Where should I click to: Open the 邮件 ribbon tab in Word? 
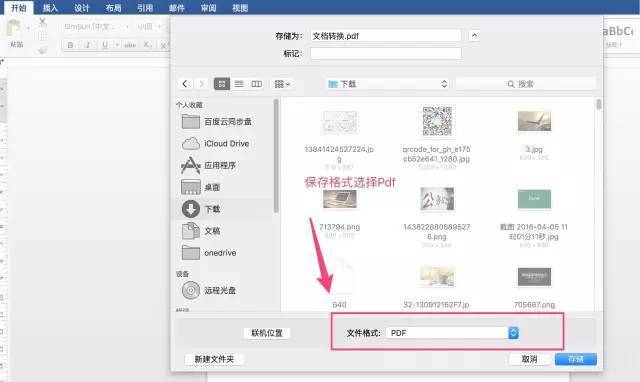pyautogui.click(x=176, y=8)
